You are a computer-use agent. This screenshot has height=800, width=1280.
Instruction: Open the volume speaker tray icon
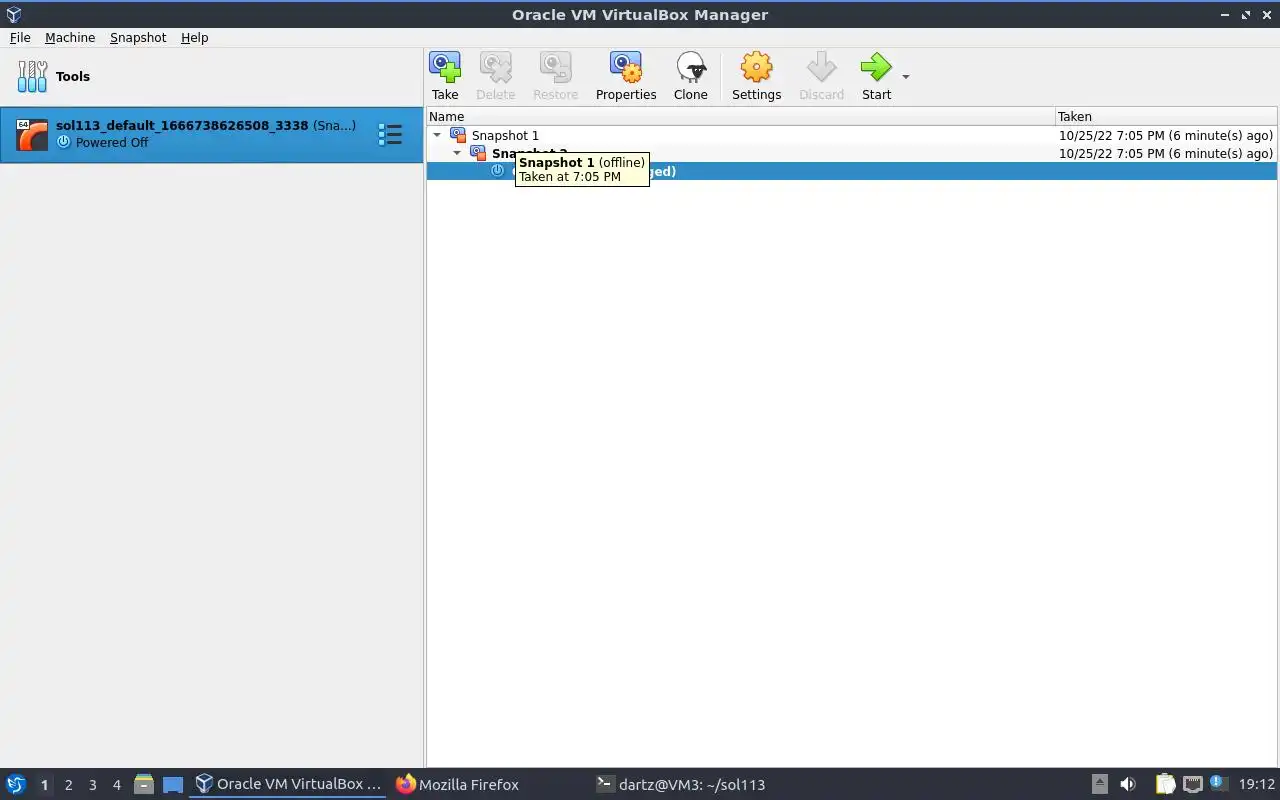(x=1128, y=784)
